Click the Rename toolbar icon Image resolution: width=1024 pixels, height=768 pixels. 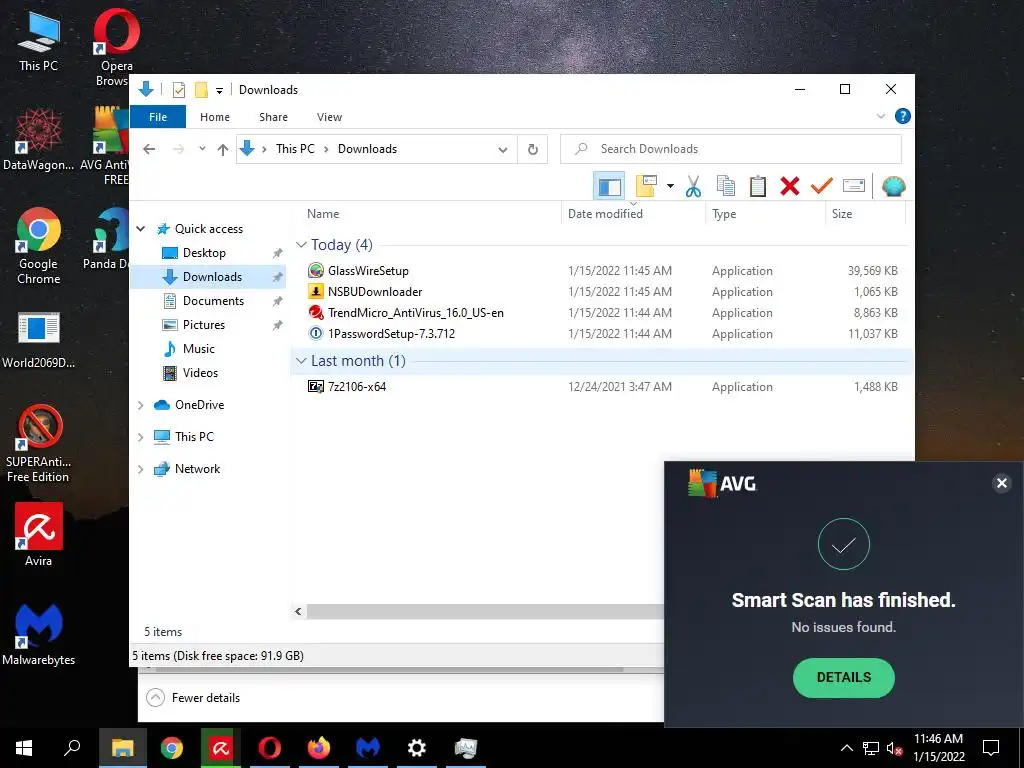(854, 187)
